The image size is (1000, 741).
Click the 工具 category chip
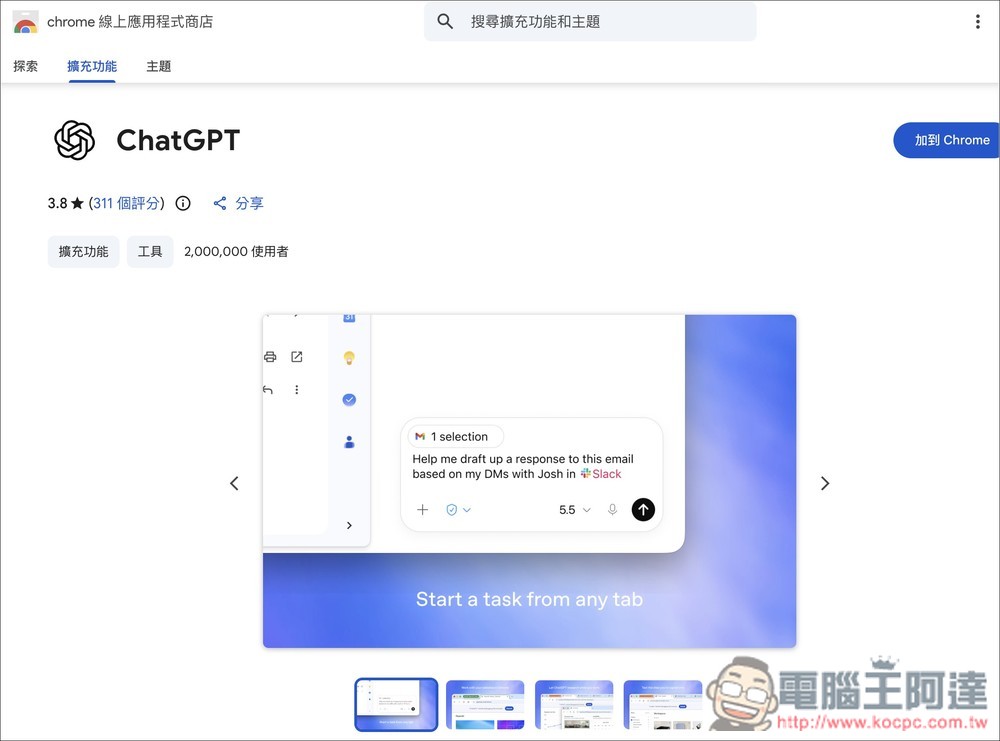tap(150, 252)
